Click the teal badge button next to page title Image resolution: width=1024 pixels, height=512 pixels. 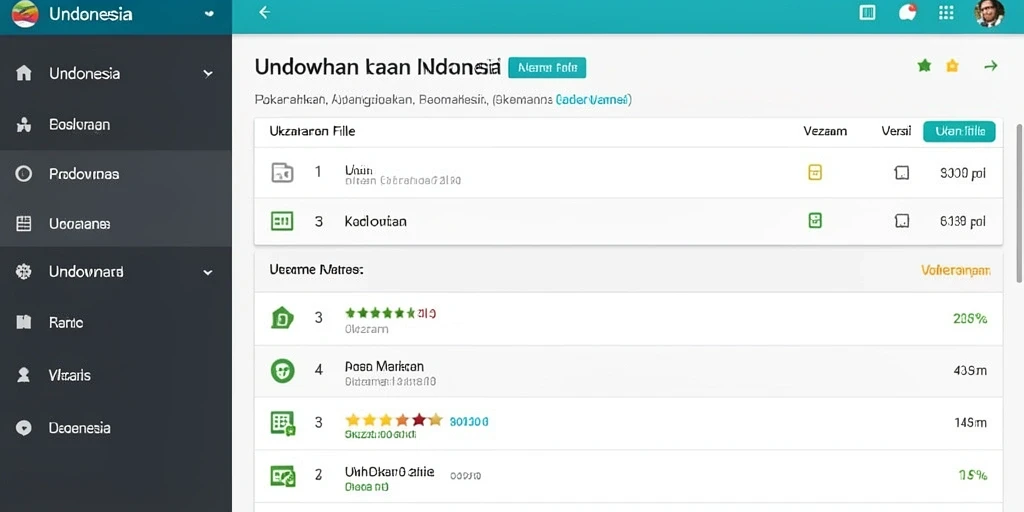point(547,67)
